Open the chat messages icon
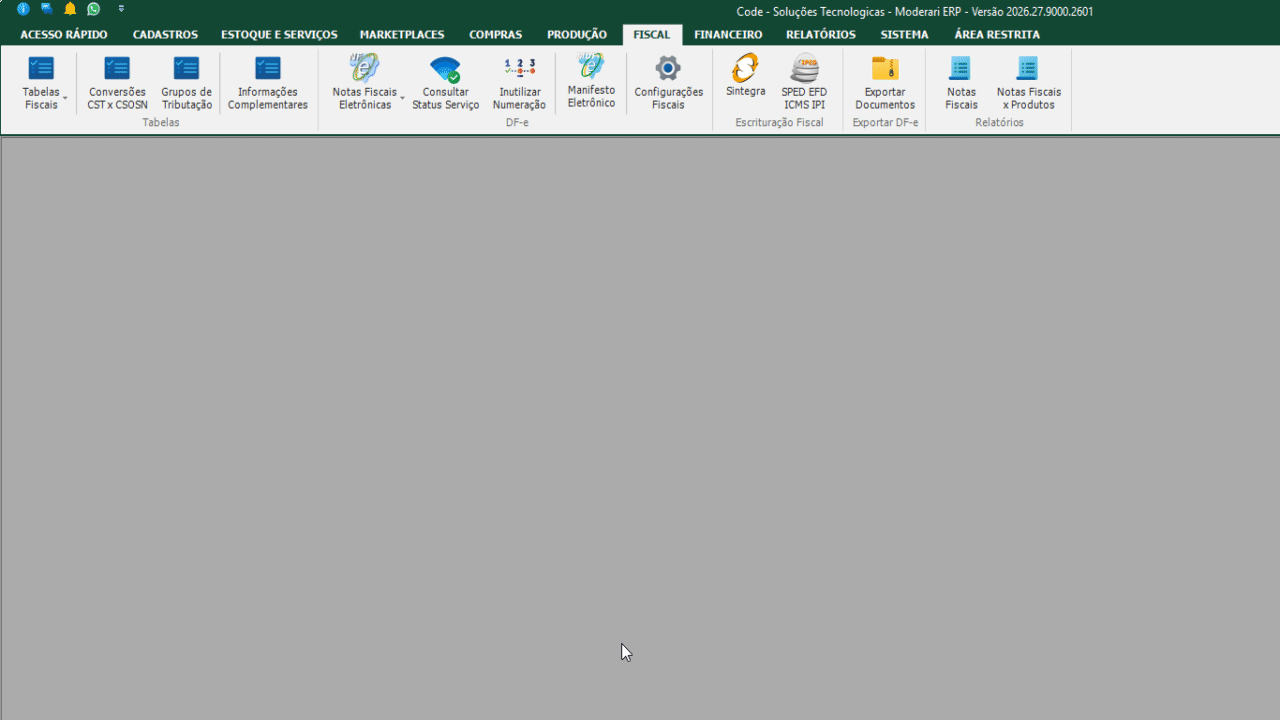Viewport: 1280px width, 720px height. pos(46,9)
